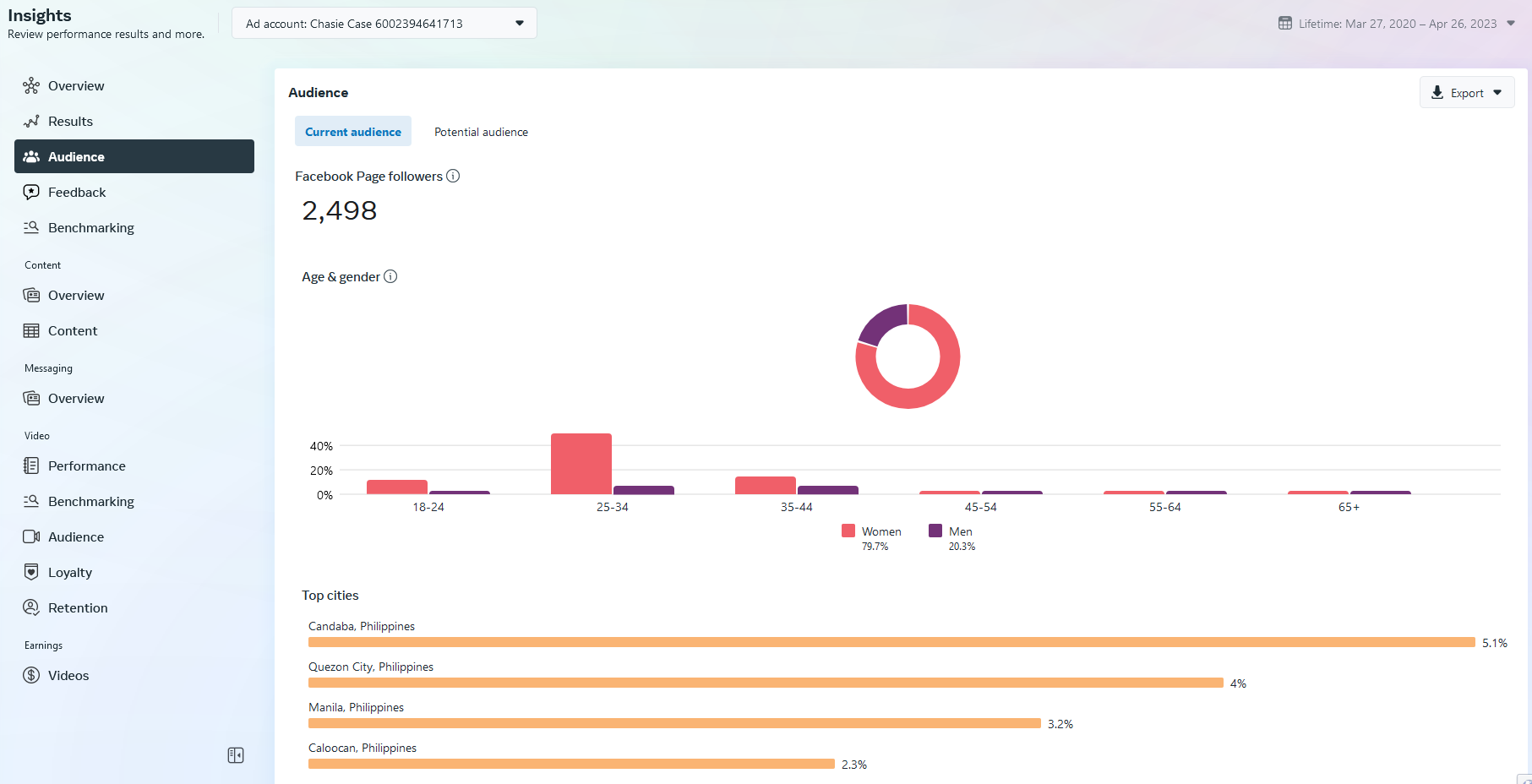Open the Lifetime date range dropdown arrow

point(1511,23)
